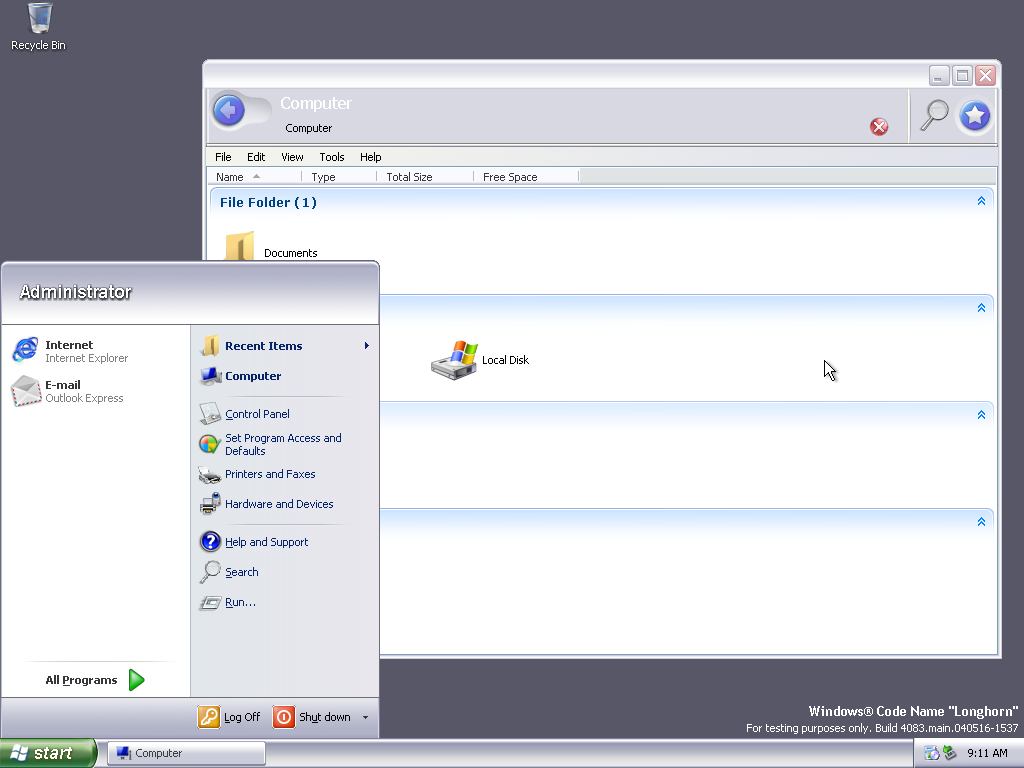Click the Start button on taskbar
Screen dimensions: 1024x768
click(48, 753)
